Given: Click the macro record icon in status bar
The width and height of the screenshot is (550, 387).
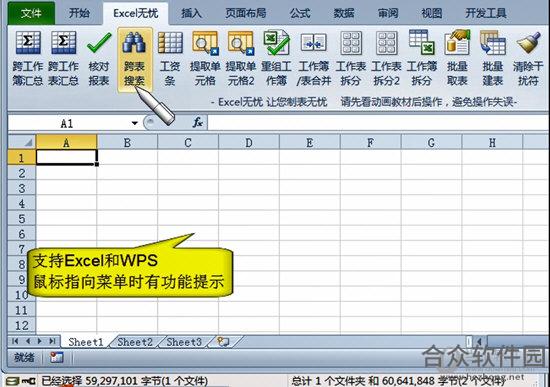Looking at the screenshot, I should [56, 358].
